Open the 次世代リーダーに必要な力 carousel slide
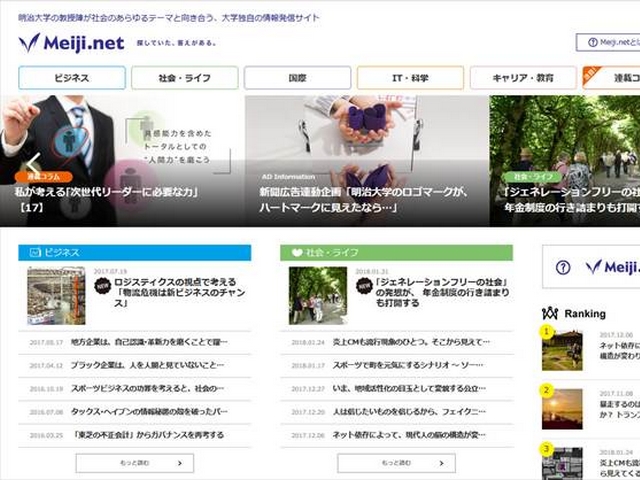Screen dimensions: 640x480 point(122,161)
